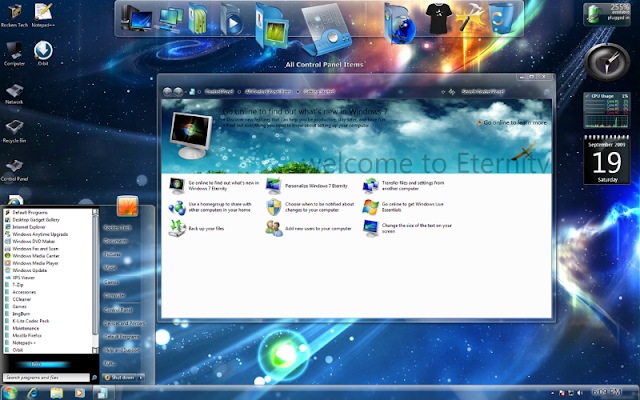This screenshot has width=640, height=400.
Task: Open Recycle Bin desktop icon
Action: (14, 131)
